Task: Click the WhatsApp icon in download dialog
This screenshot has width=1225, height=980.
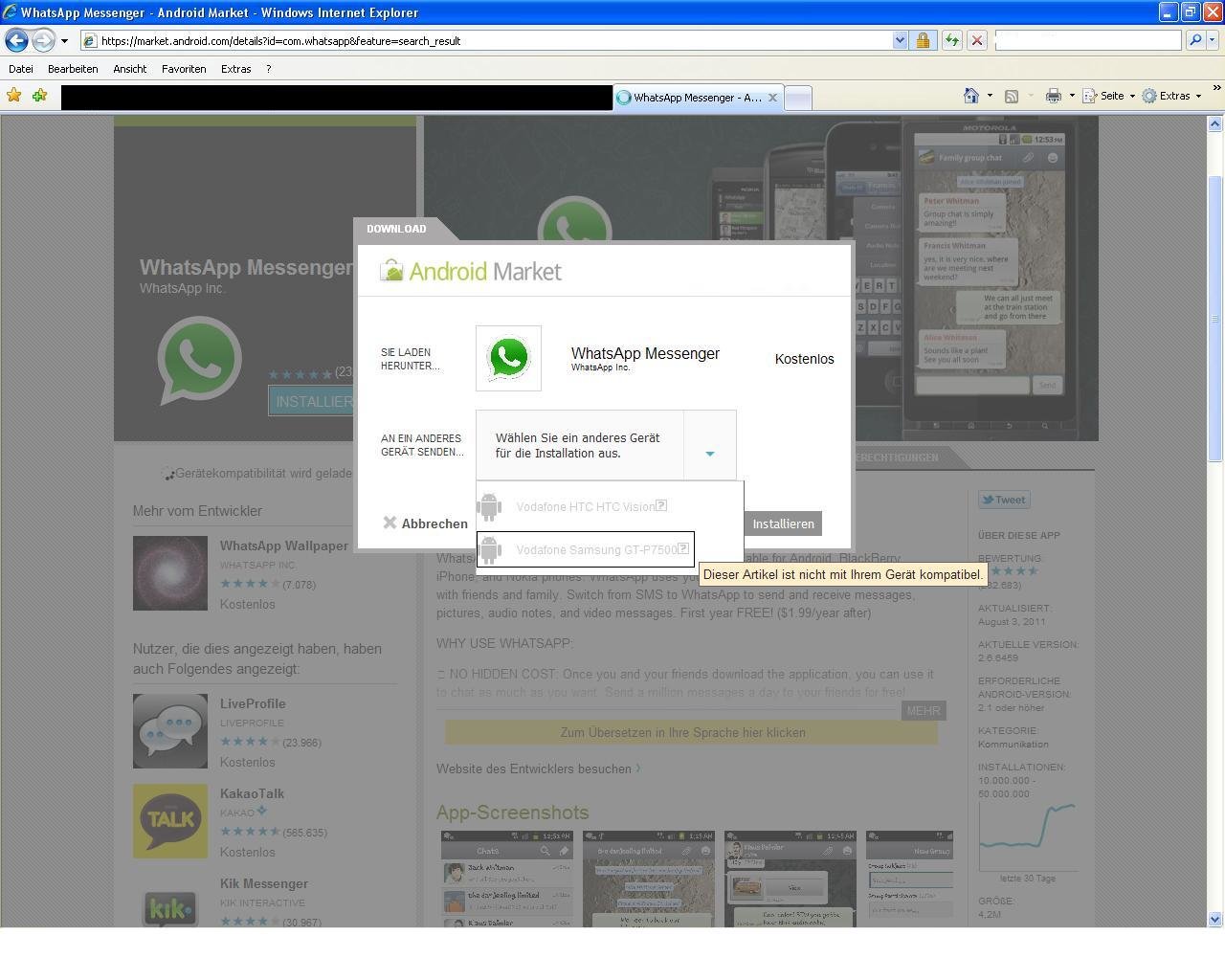Action: tap(508, 358)
